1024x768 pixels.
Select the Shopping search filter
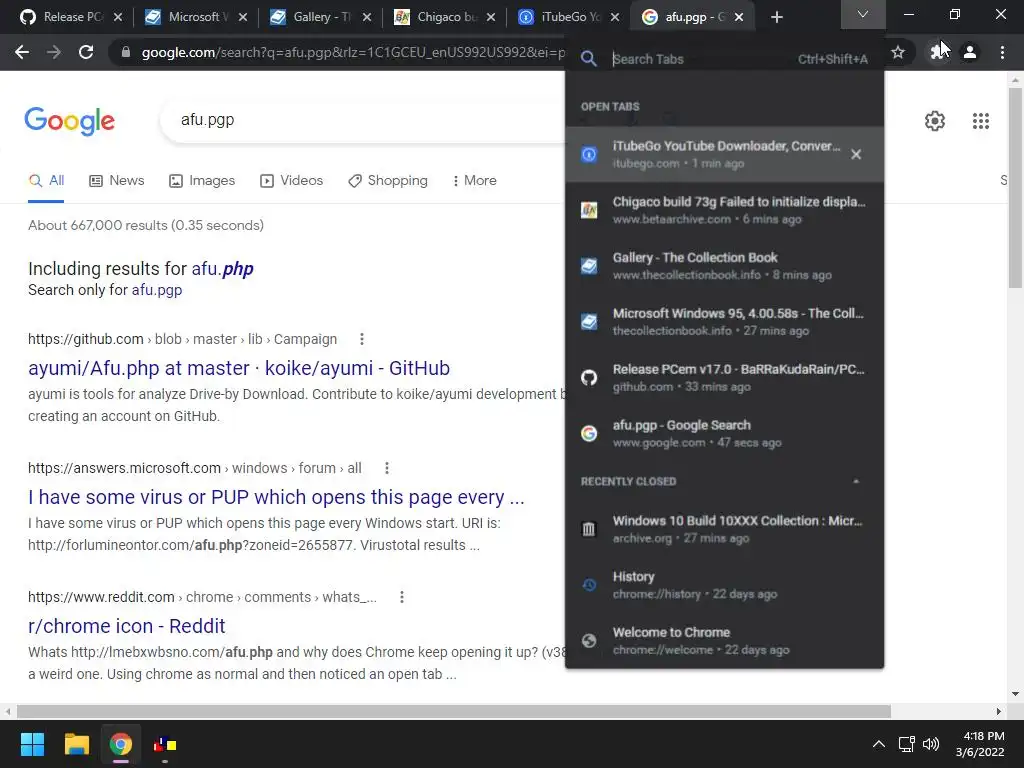(x=388, y=181)
